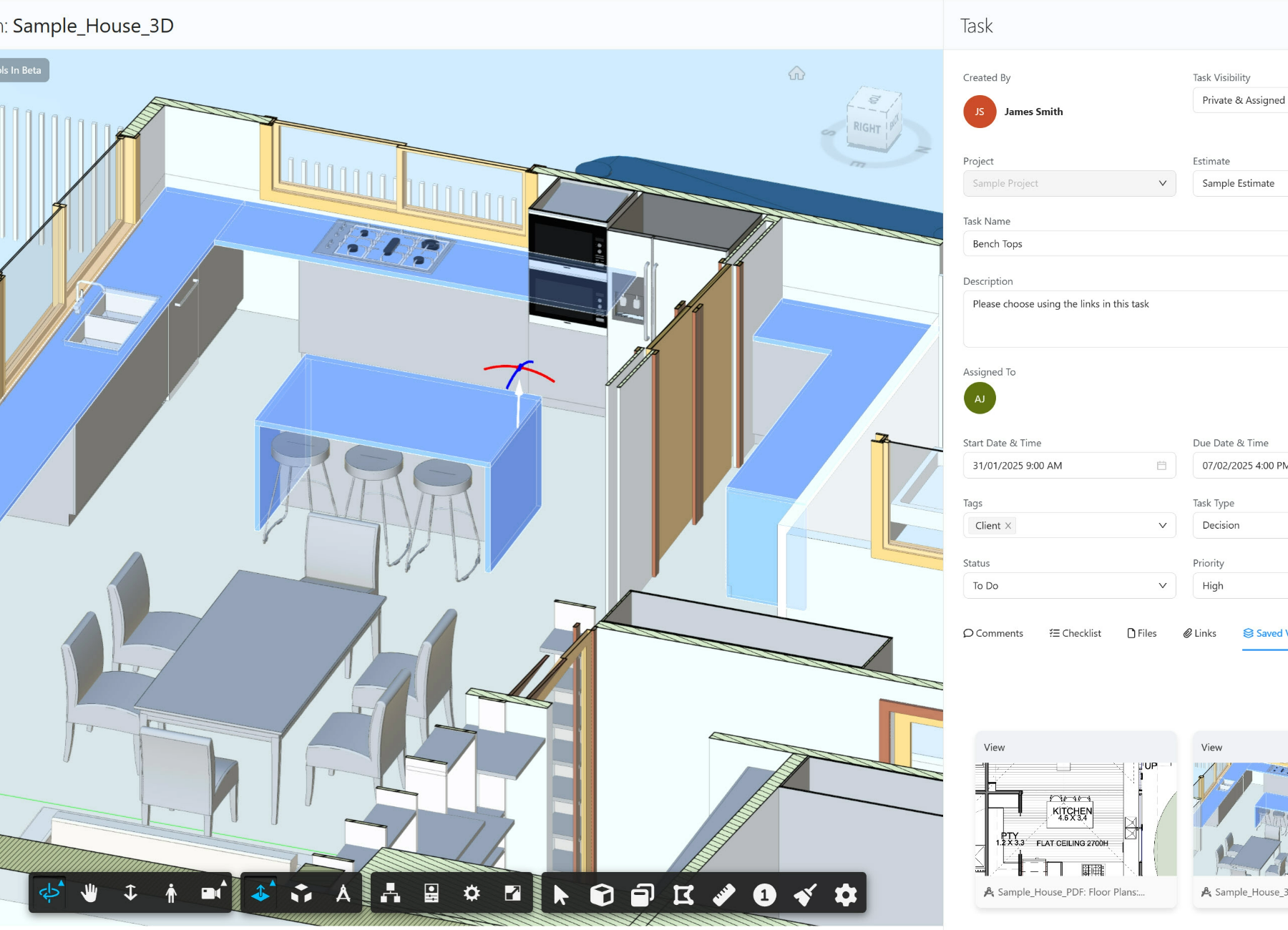
Task: Switch to the Comments tab
Action: (994, 633)
